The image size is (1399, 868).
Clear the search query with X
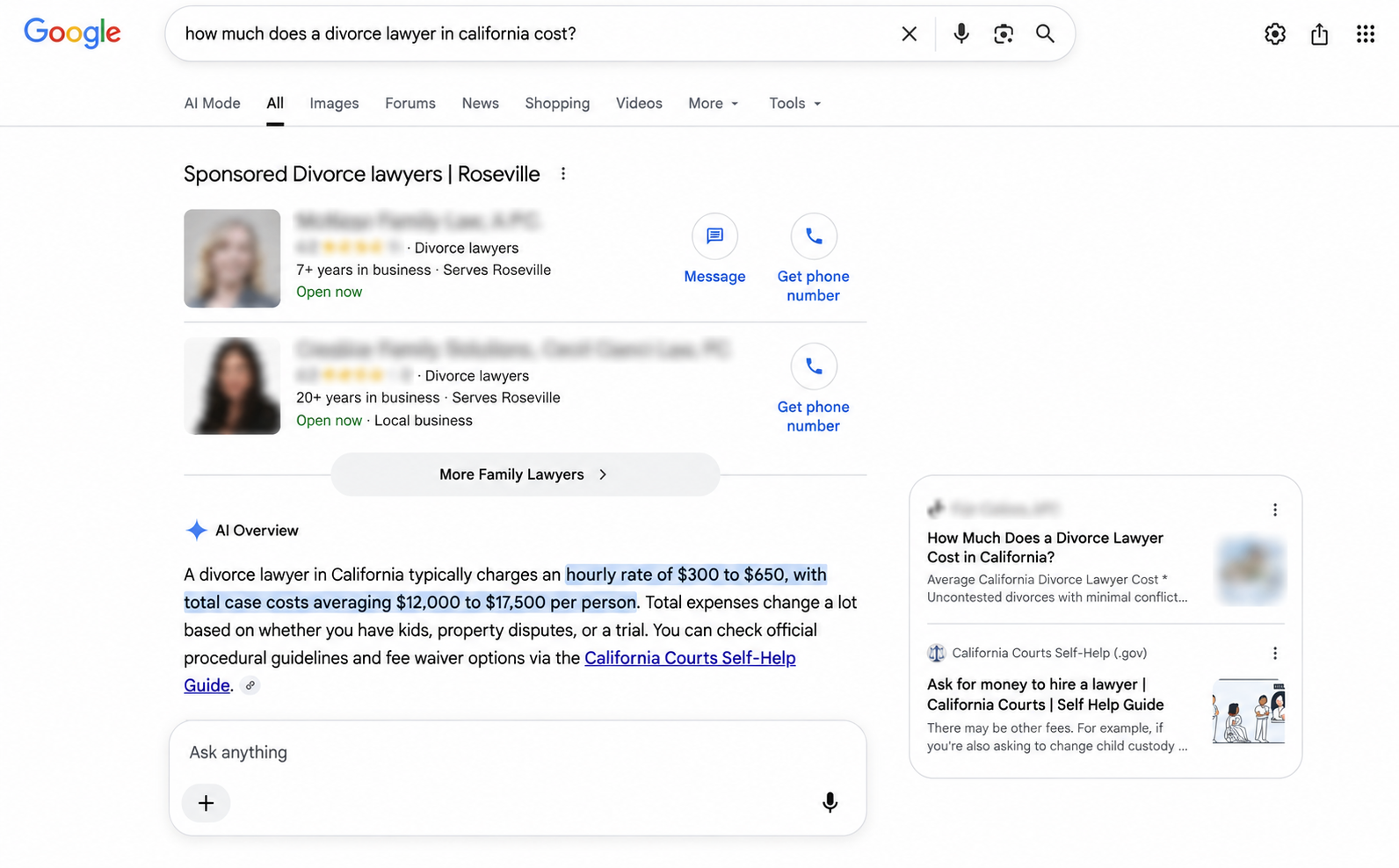[x=910, y=33]
